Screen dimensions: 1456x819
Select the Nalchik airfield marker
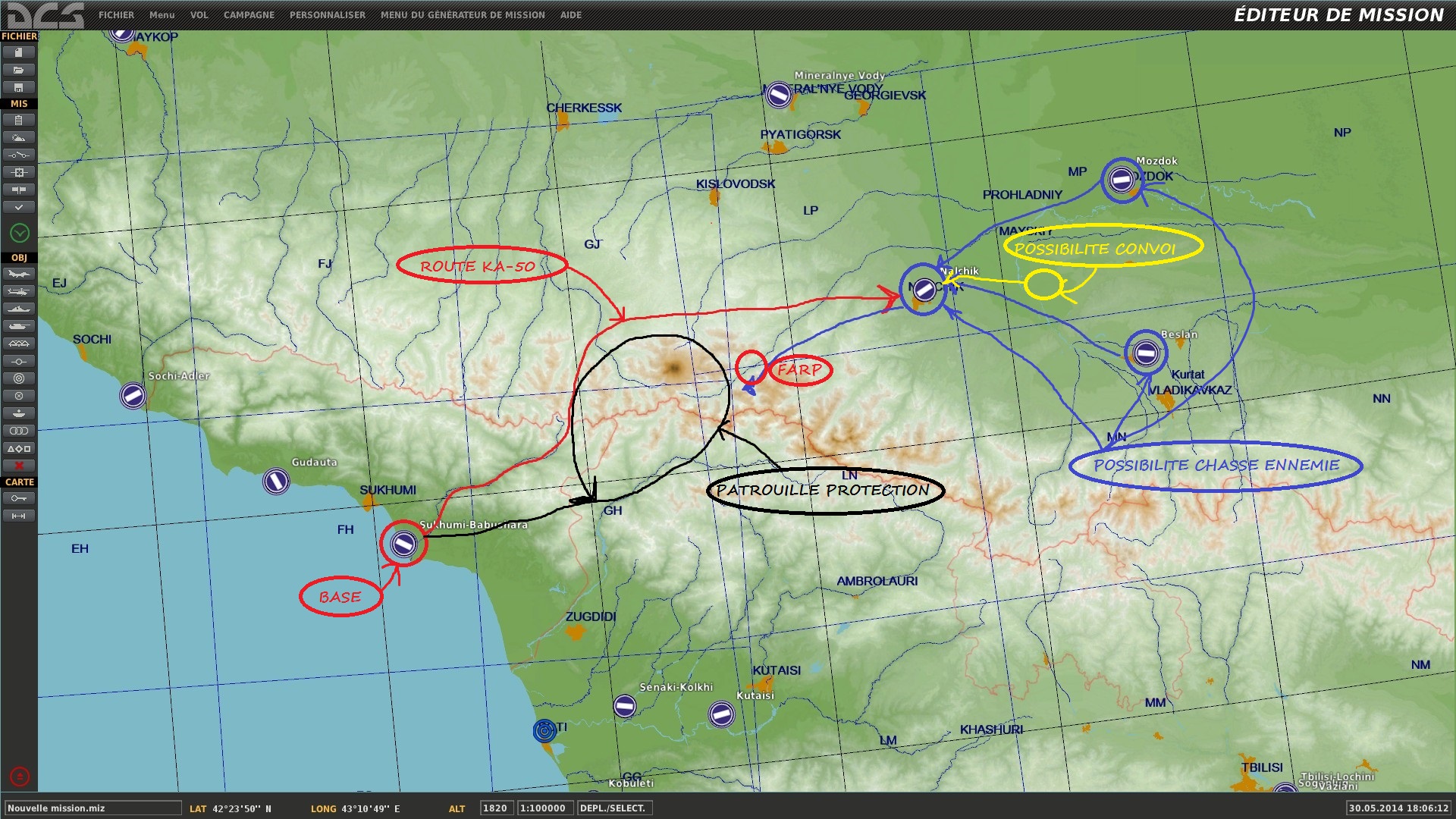(x=924, y=289)
